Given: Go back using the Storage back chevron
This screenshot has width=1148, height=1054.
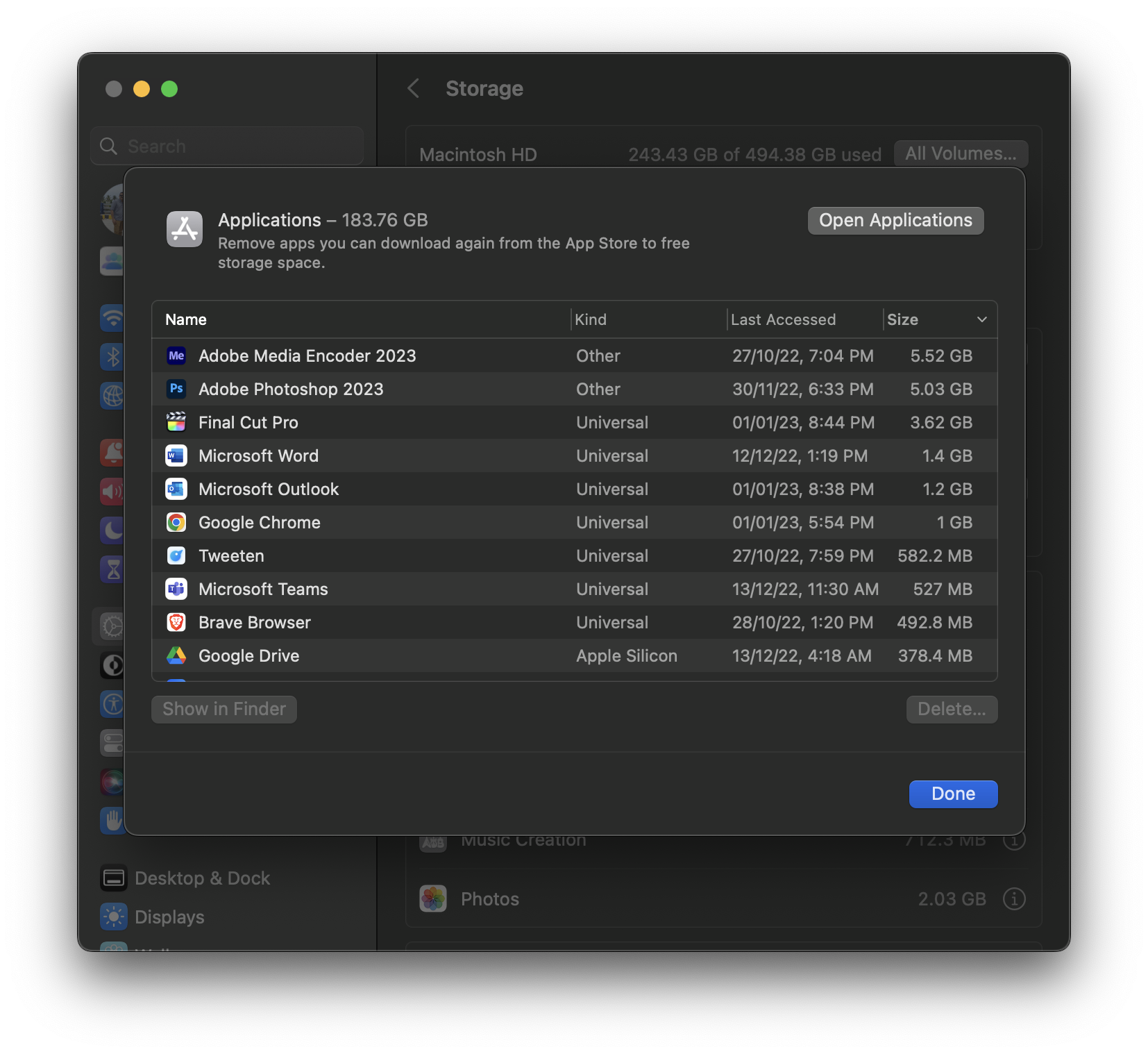Looking at the screenshot, I should (414, 88).
